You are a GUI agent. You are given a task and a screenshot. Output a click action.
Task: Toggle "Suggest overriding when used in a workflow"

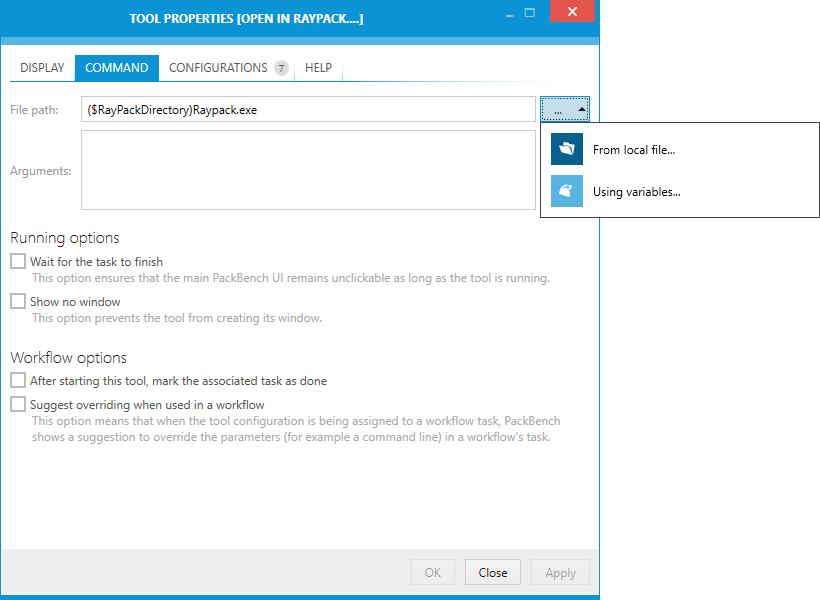click(17, 404)
